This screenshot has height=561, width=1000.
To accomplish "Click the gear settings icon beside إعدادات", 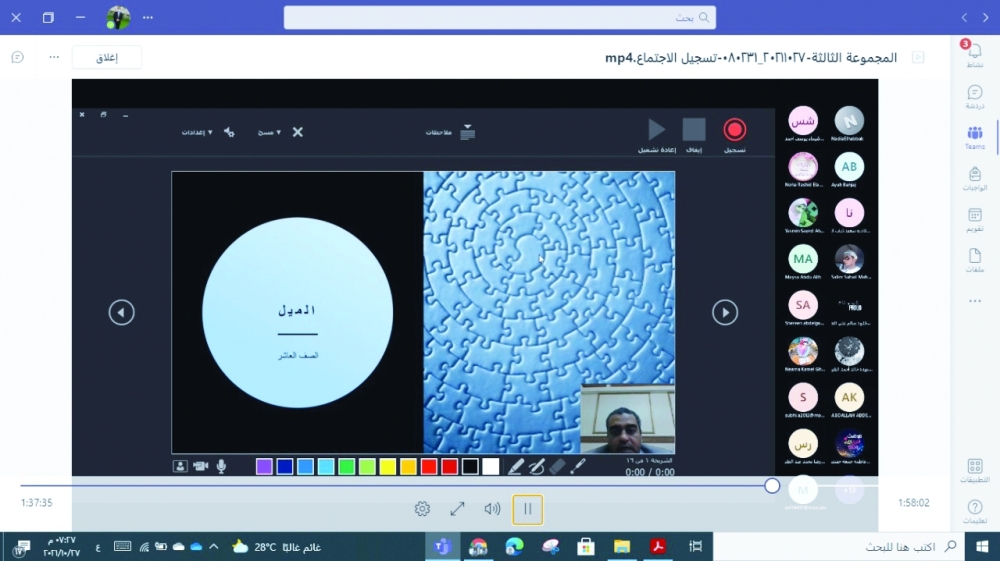I will 229,132.
